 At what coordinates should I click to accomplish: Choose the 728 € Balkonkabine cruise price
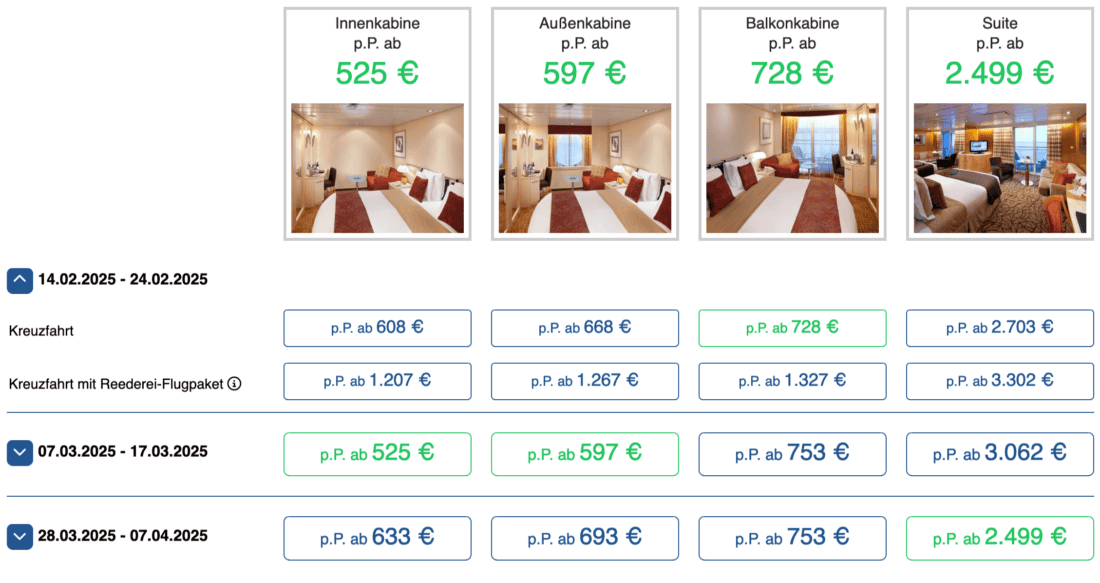(792, 328)
